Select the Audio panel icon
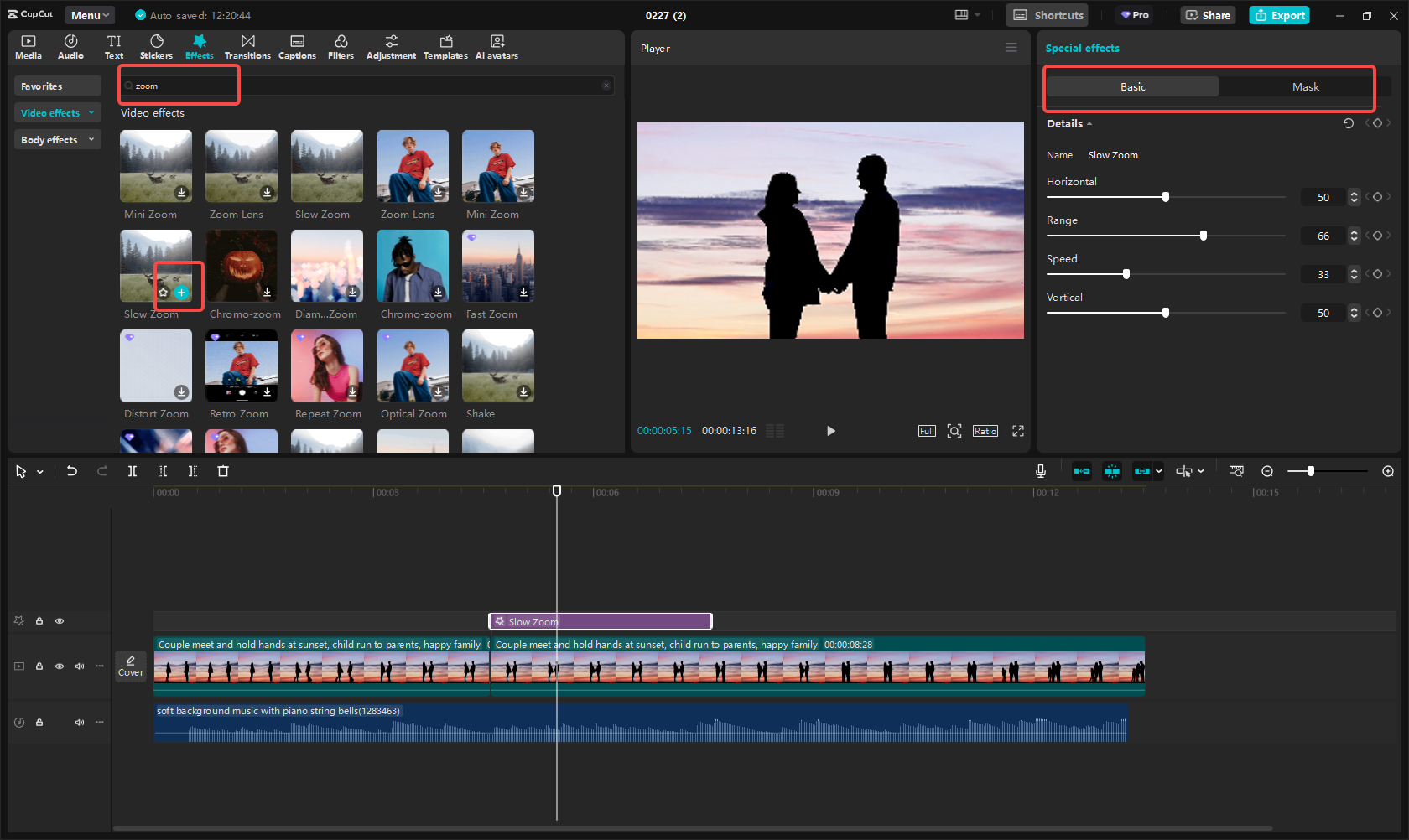1409x840 pixels. tap(70, 46)
